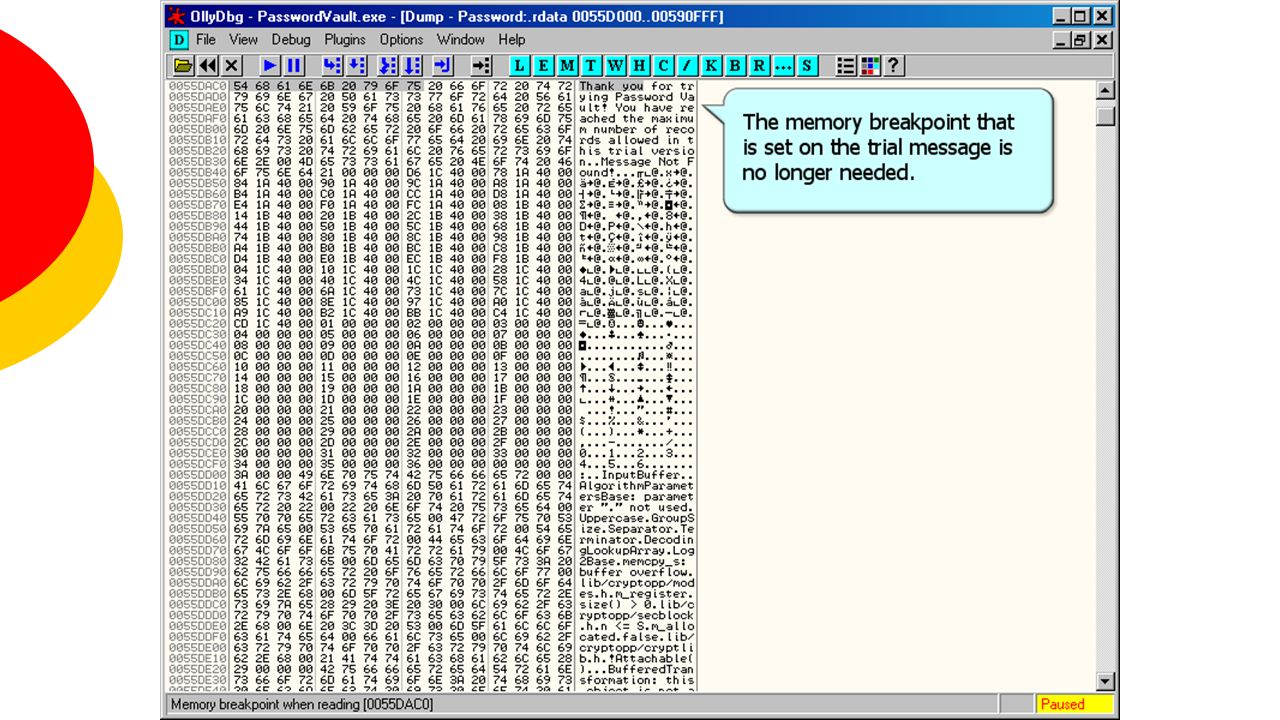Run the program with the play icon
1280x720 pixels.
(270, 66)
